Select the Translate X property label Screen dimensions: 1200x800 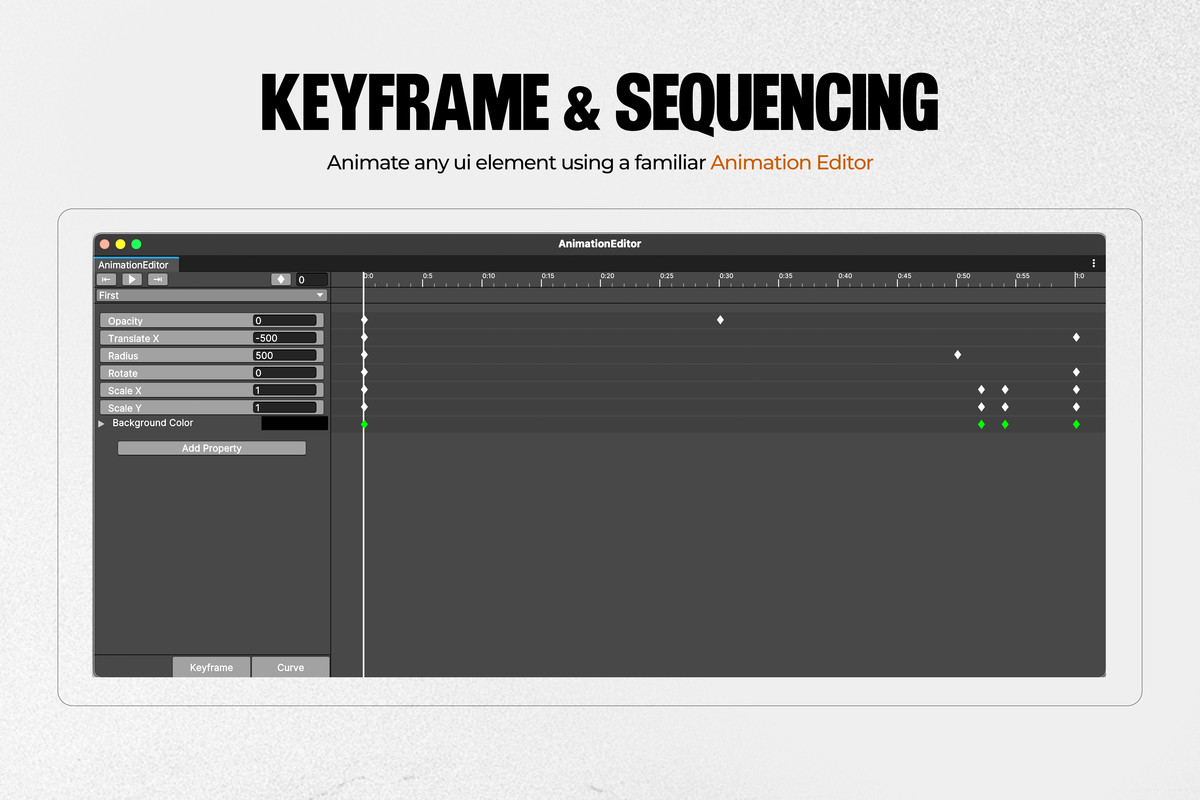pyautogui.click(x=134, y=339)
